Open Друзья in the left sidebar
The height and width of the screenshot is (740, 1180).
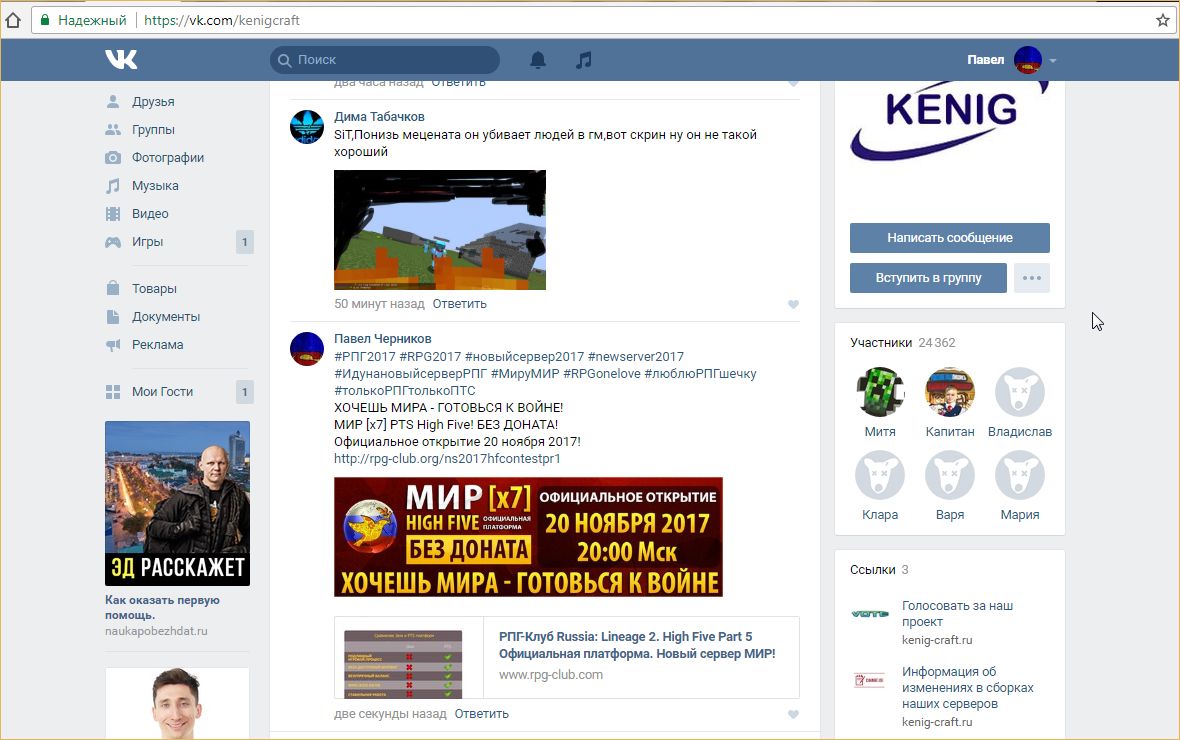pyautogui.click(x=152, y=102)
